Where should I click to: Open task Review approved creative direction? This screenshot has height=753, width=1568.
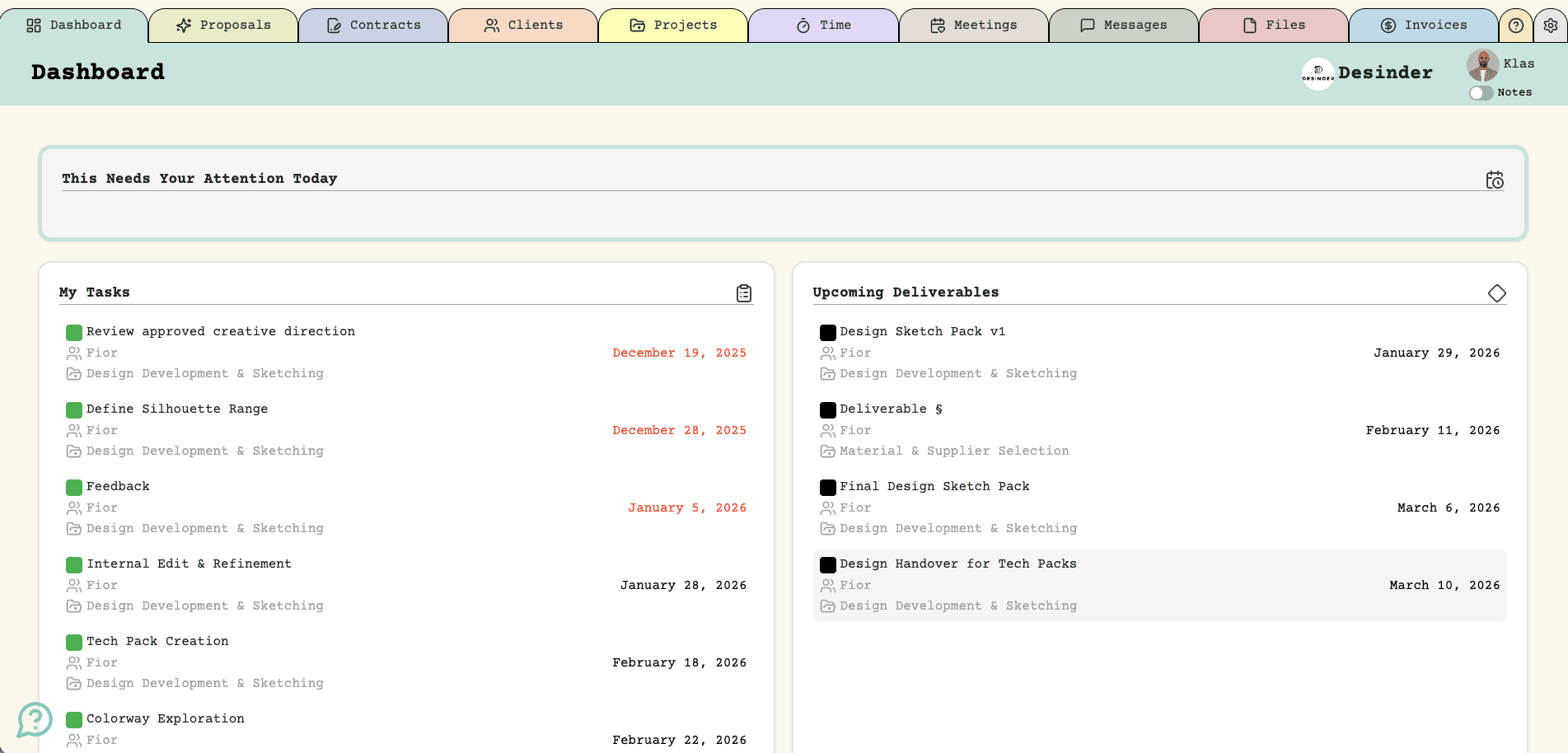221,331
